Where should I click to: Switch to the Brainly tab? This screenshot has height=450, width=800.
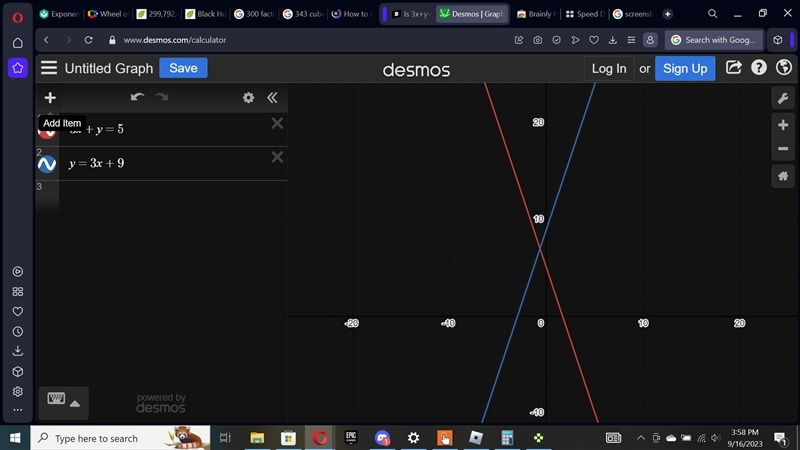pyautogui.click(x=536, y=14)
